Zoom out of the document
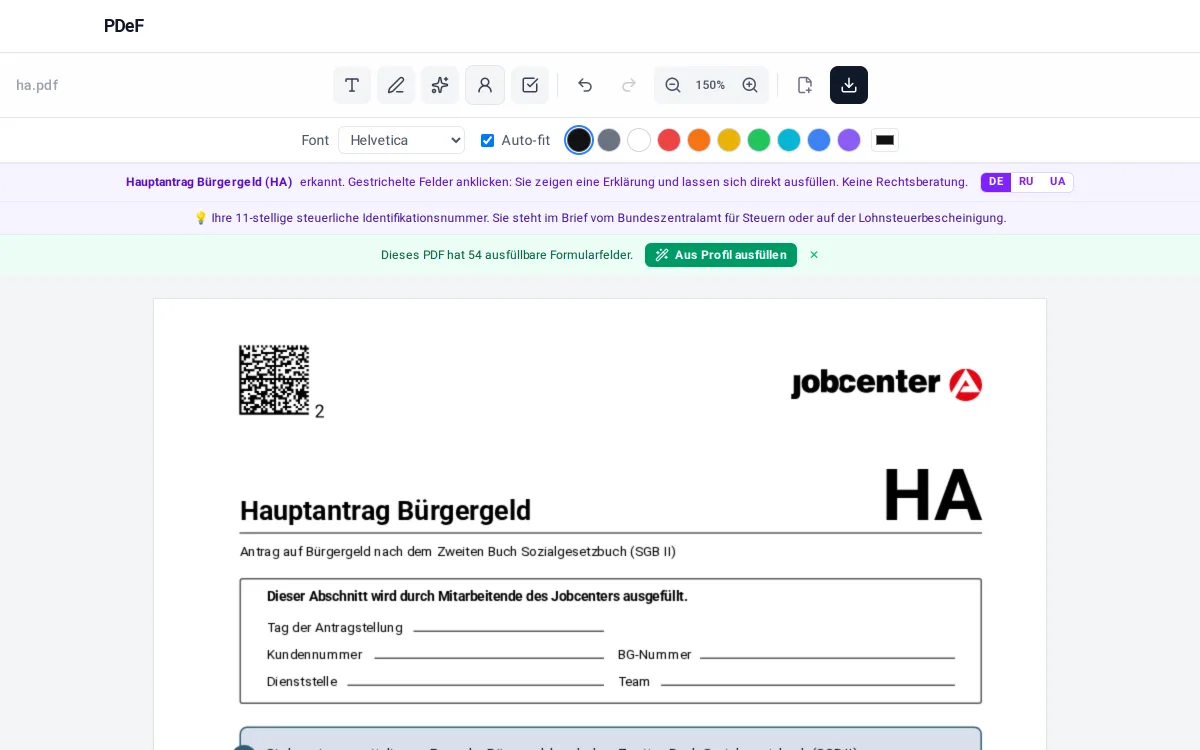The height and width of the screenshot is (750, 1200). [673, 85]
